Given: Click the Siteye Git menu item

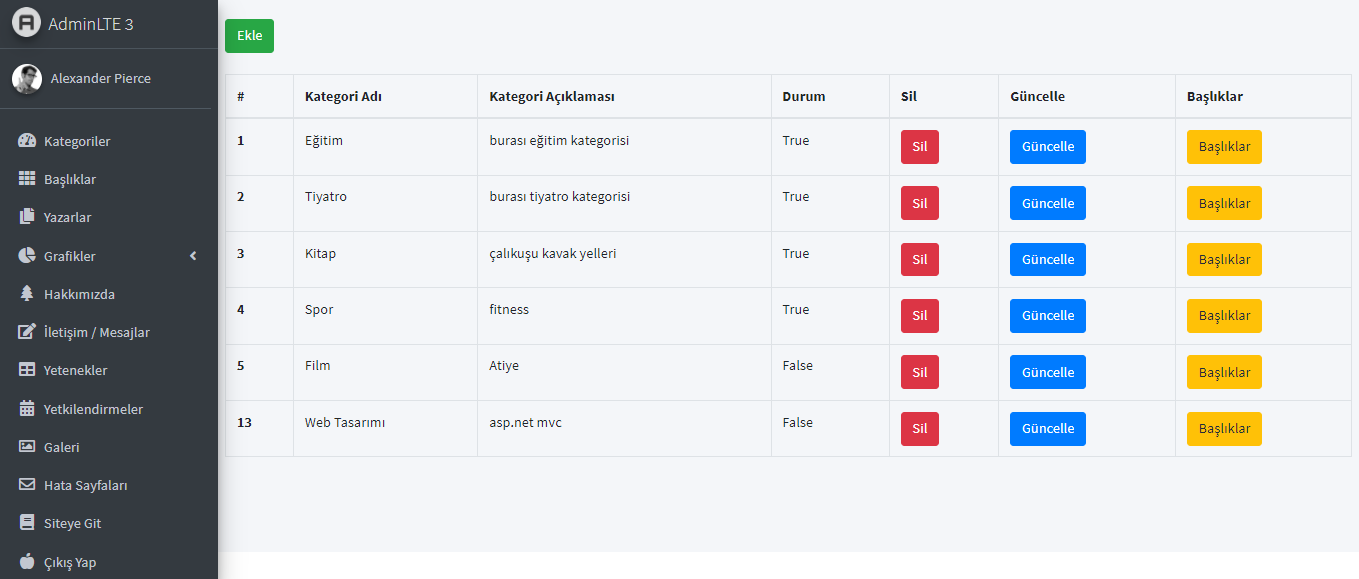Looking at the screenshot, I should pos(109,523).
